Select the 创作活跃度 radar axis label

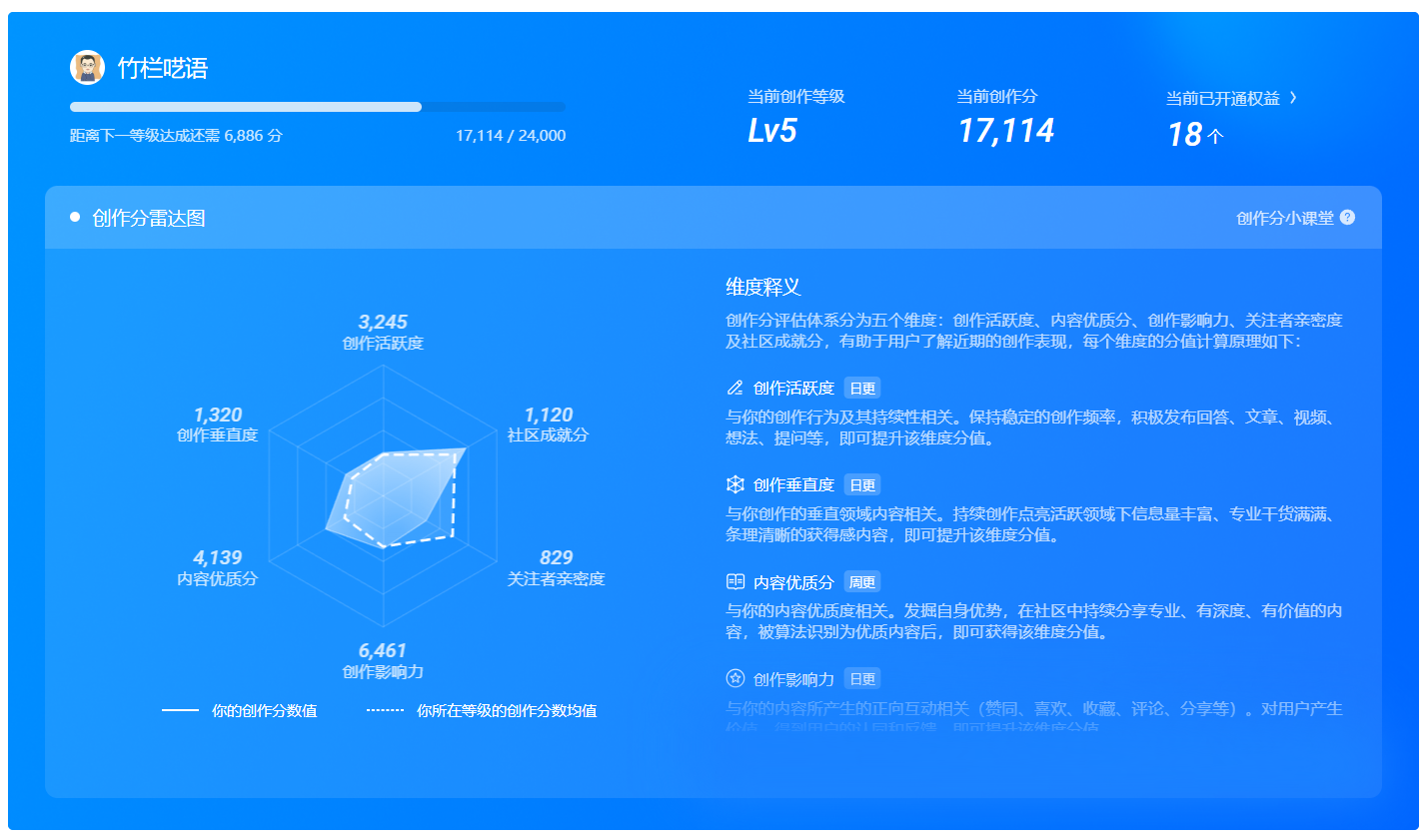coord(383,343)
